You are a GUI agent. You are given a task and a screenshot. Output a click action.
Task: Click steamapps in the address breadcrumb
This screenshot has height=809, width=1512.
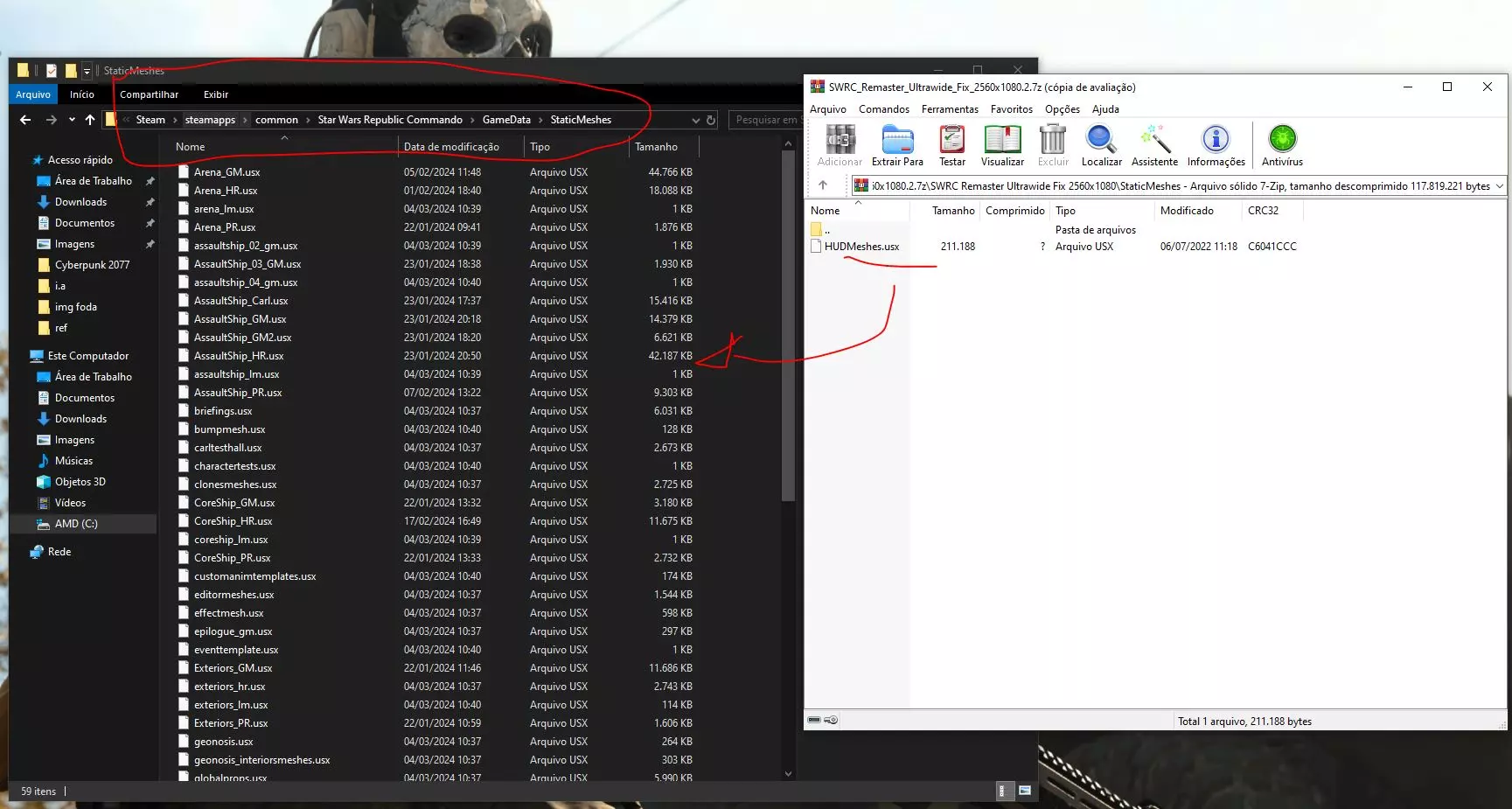[x=210, y=120]
